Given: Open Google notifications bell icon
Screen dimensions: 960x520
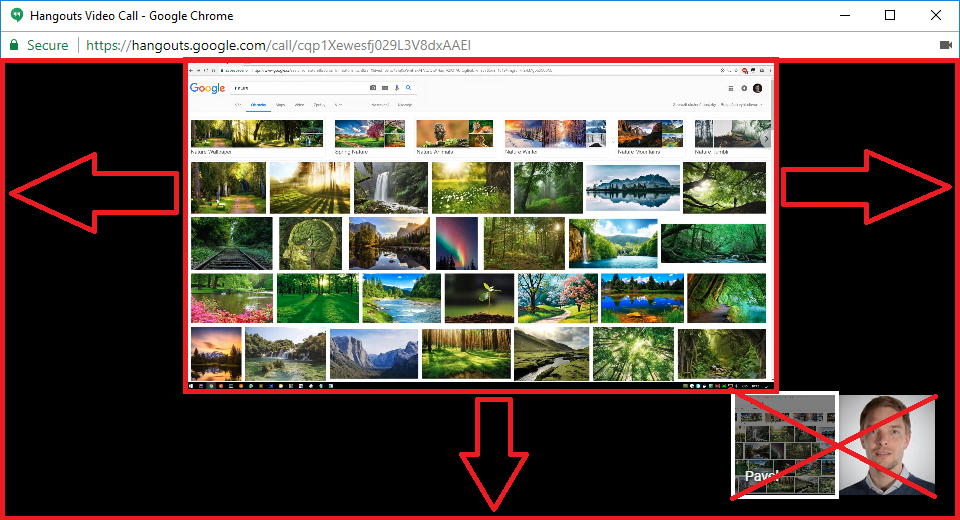Looking at the screenshot, I should click(744, 88).
